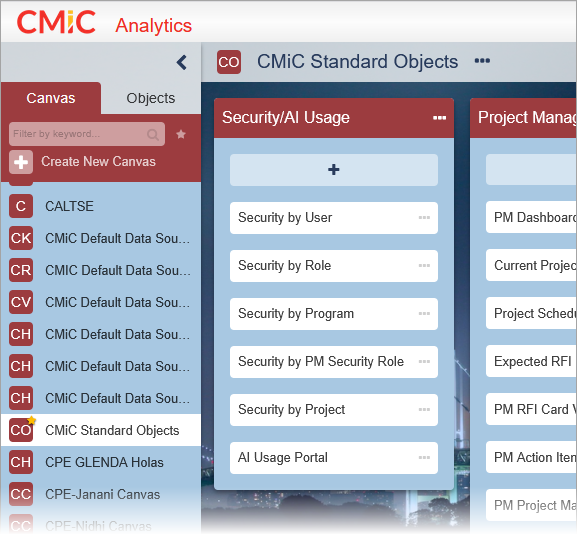The height and width of the screenshot is (535, 577).
Task: Open Security/AI Usage column options menu
Action: pos(439,118)
